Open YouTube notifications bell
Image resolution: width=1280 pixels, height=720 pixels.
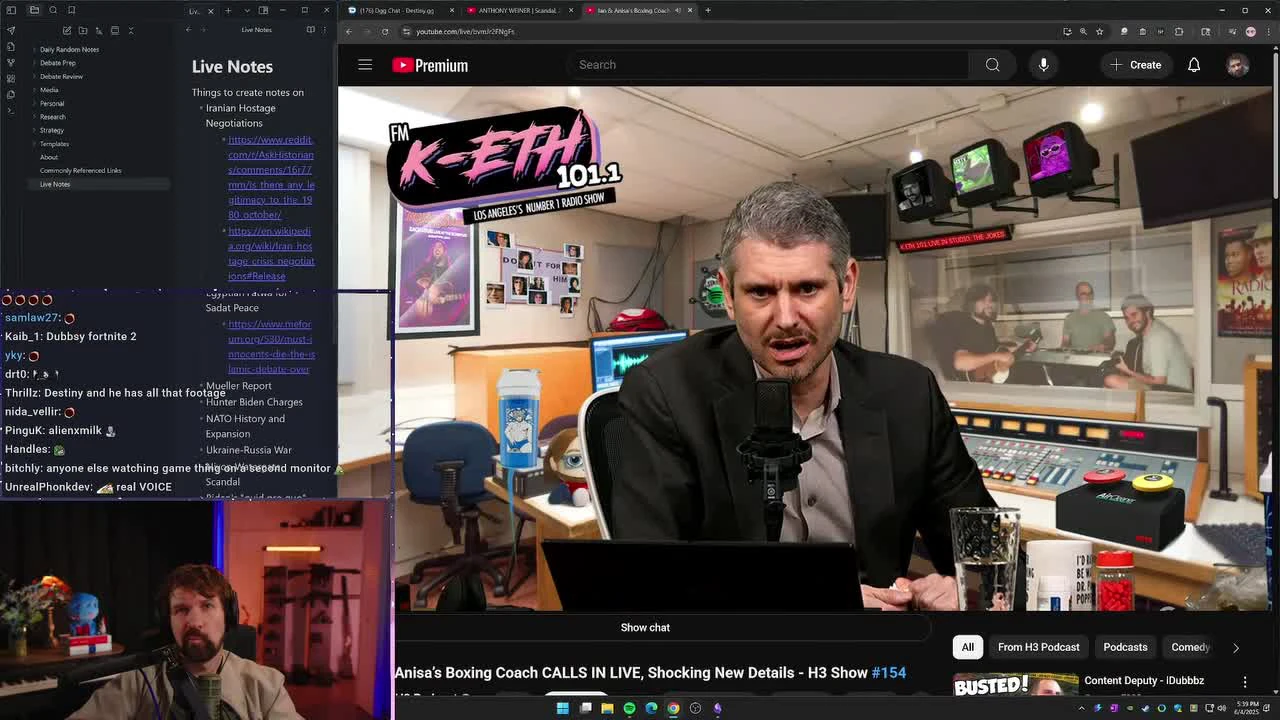(x=1194, y=65)
